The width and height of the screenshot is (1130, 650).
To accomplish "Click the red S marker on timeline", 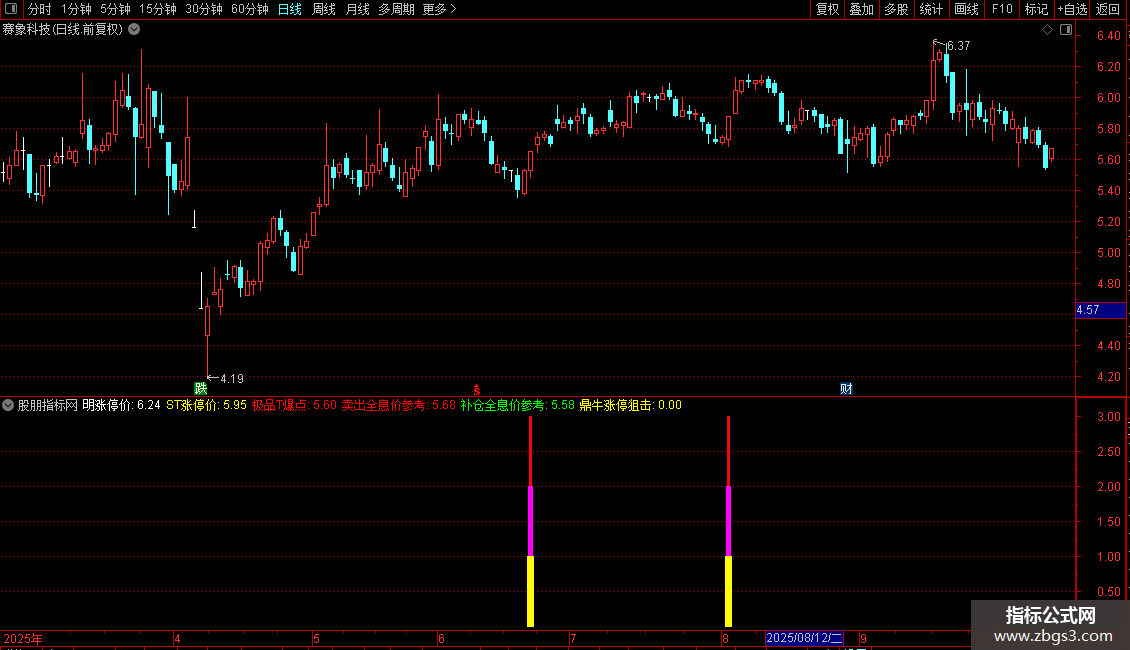I will tap(476, 389).
